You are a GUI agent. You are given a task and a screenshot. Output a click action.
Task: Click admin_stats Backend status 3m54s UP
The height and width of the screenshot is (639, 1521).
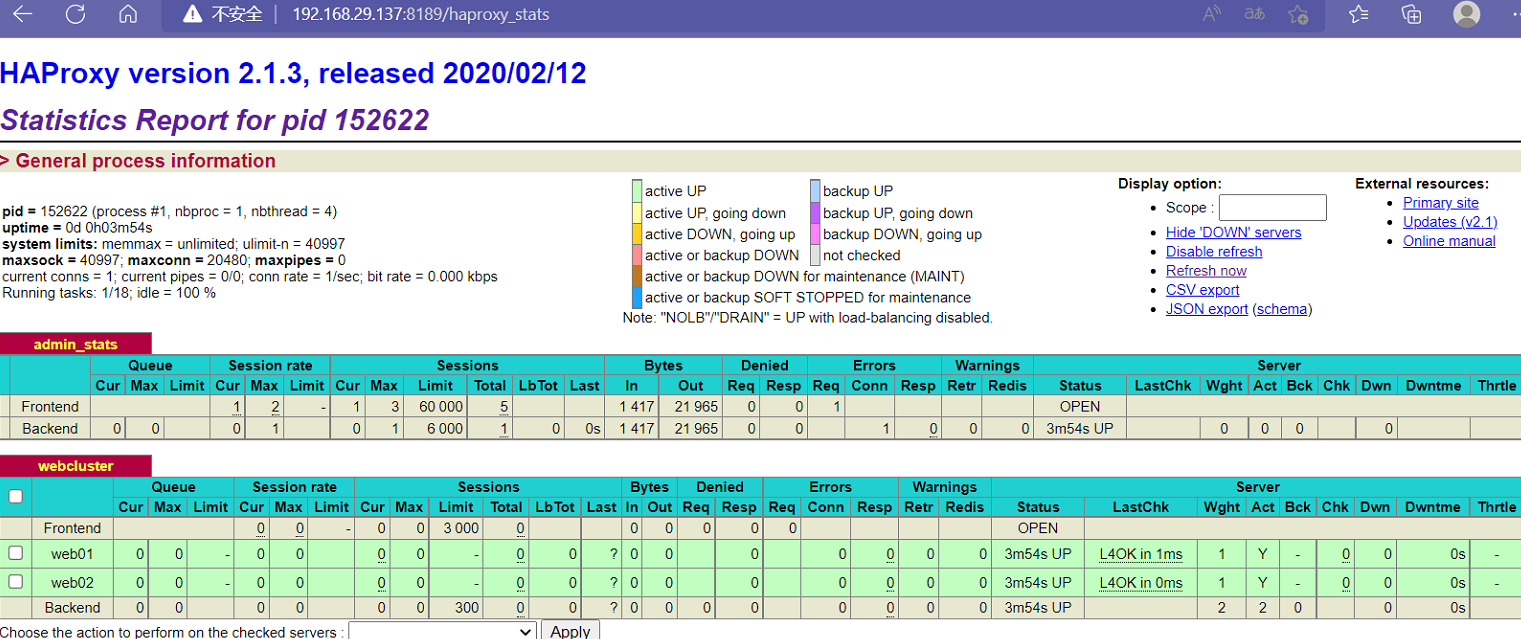click(1079, 429)
